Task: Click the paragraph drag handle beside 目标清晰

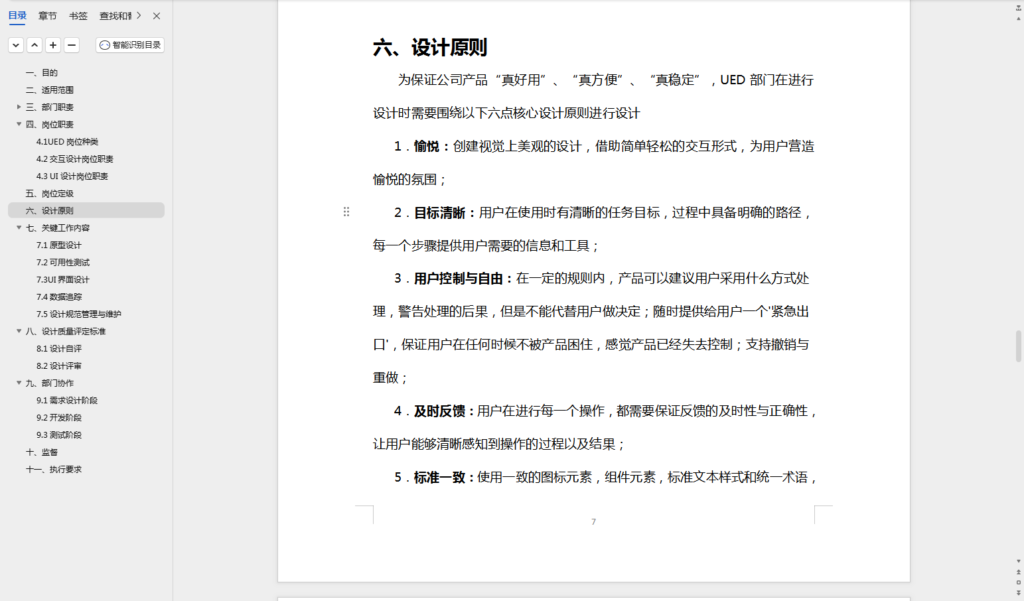Action: coord(346,212)
